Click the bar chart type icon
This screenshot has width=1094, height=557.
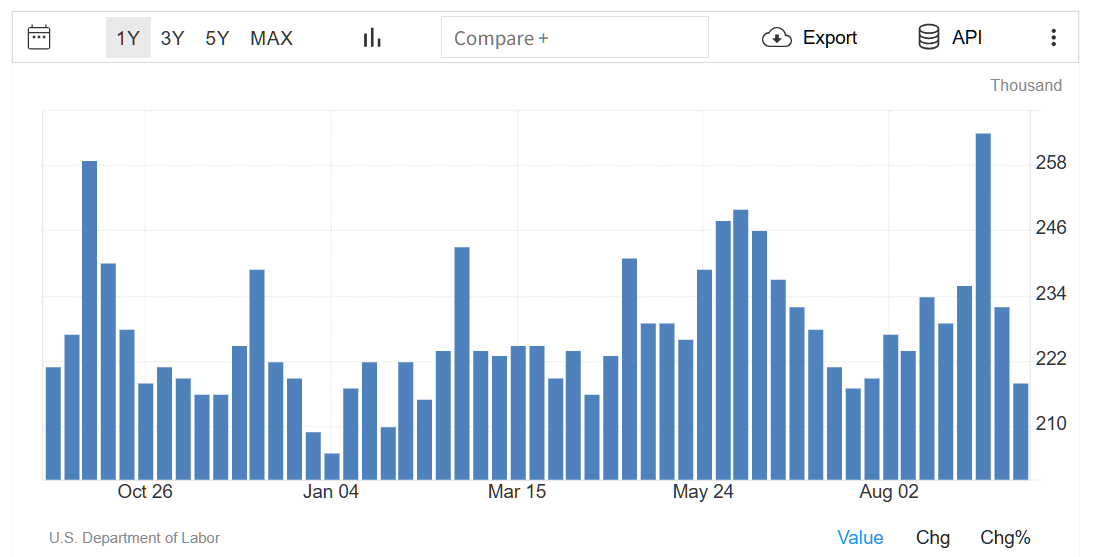(x=372, y=38)
